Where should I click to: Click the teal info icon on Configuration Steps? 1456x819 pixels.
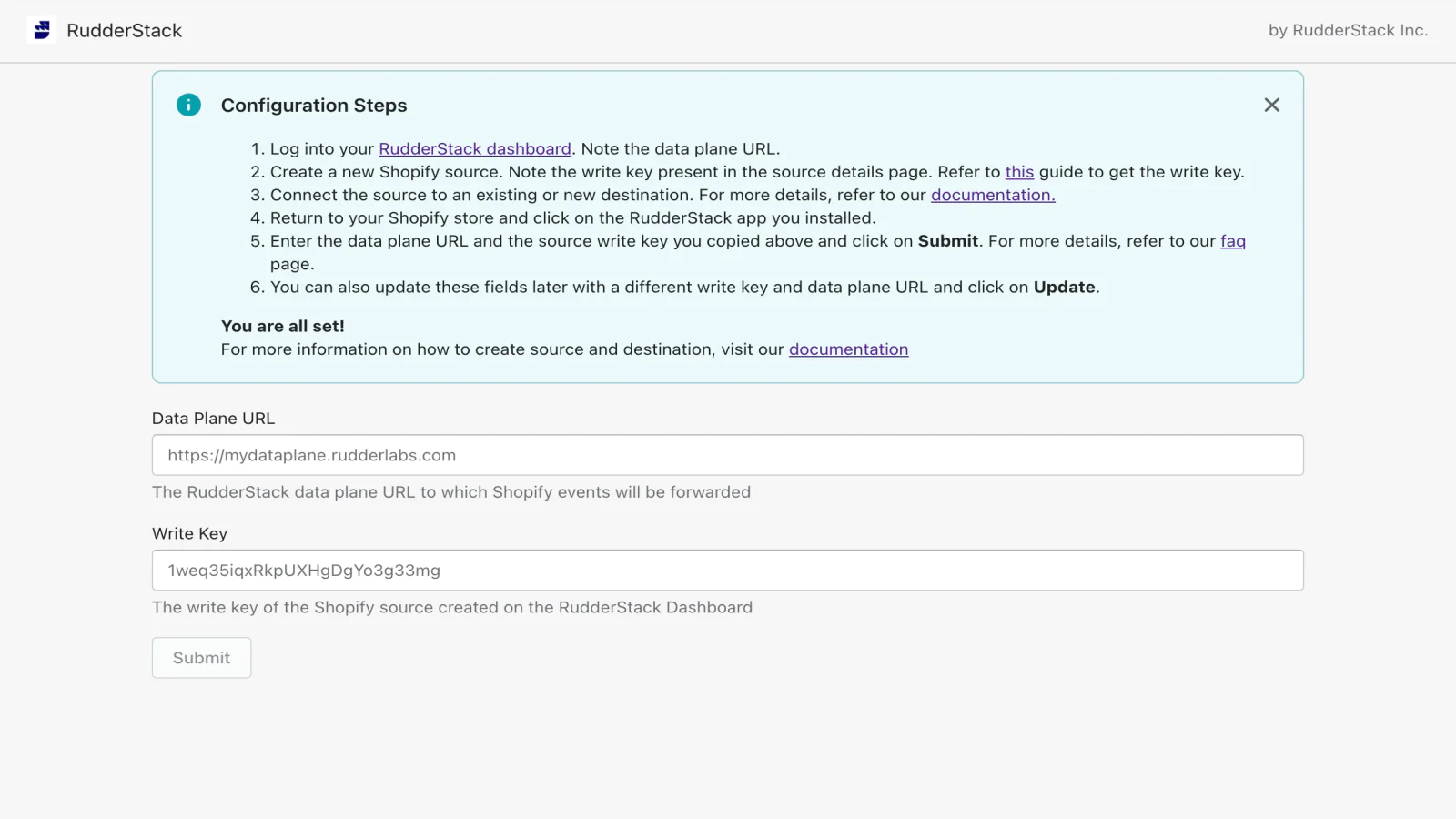pyautogui.click(x=188, y=105)
